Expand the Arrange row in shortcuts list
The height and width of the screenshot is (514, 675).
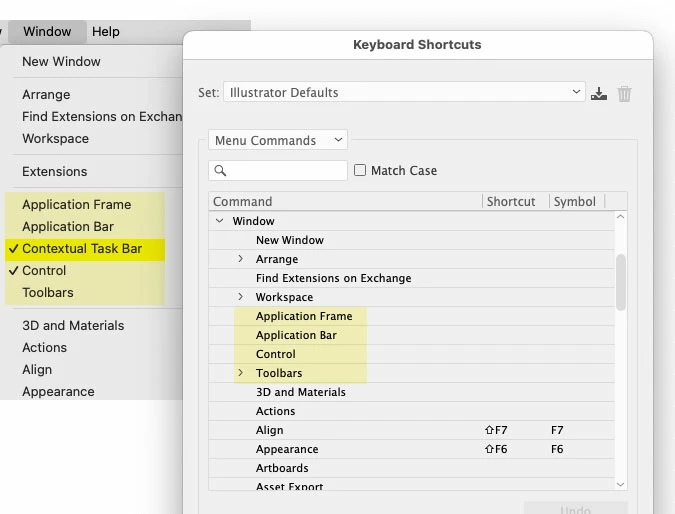(241, 259)
